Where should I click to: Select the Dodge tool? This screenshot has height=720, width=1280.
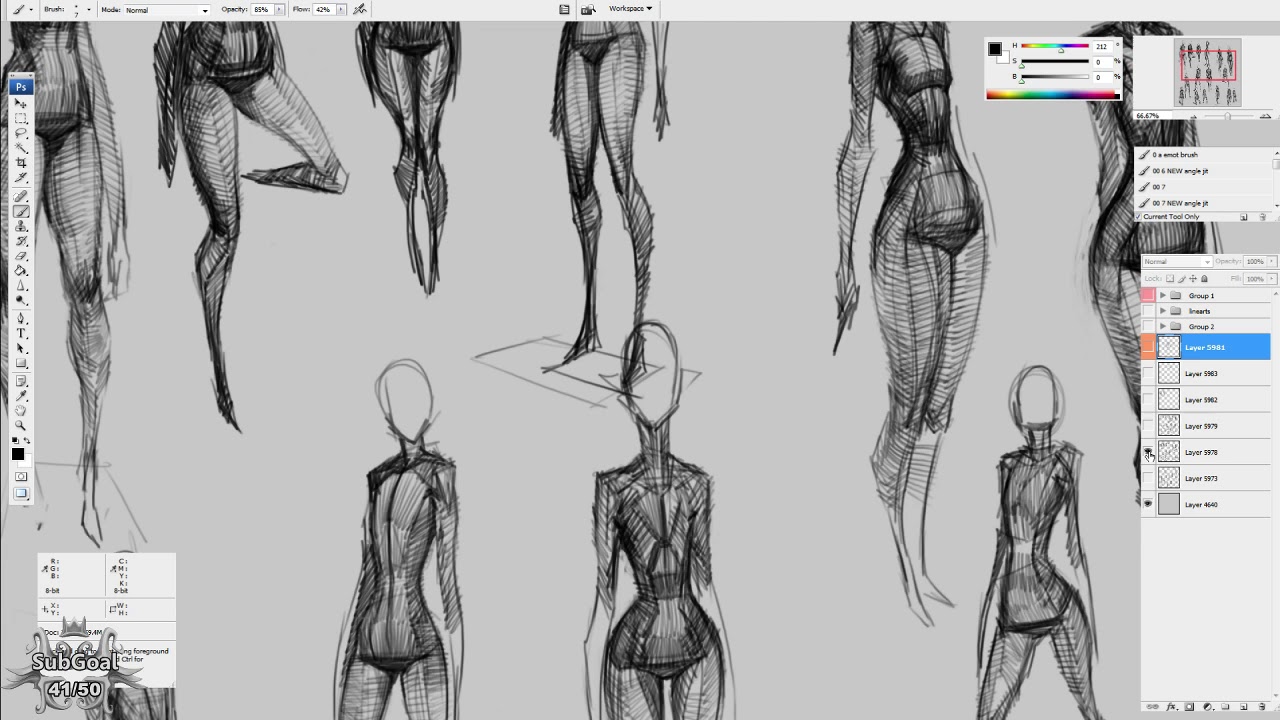click(x=20, y=301)
